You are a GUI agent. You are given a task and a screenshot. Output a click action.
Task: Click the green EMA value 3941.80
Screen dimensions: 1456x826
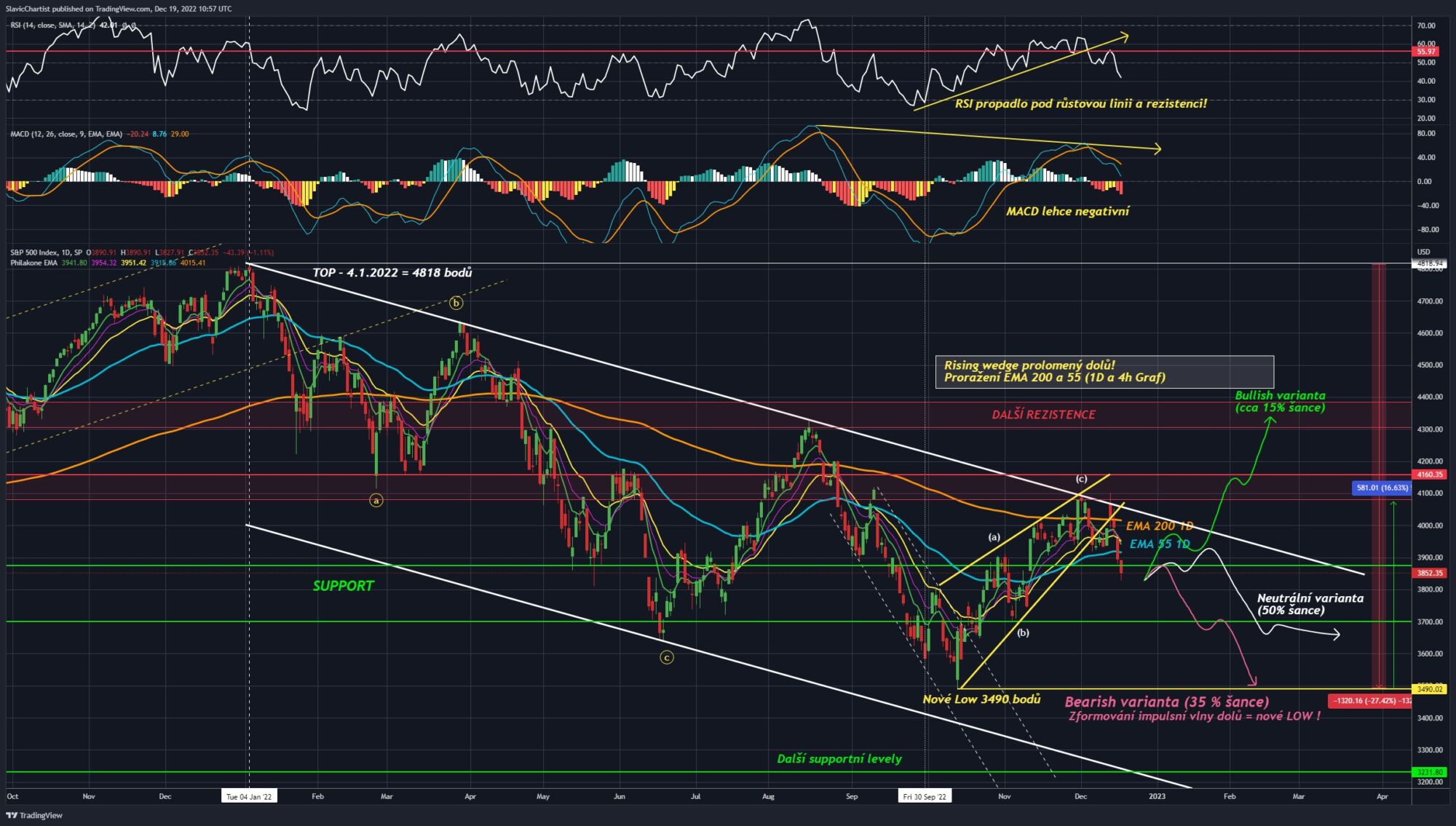point(74,263)
